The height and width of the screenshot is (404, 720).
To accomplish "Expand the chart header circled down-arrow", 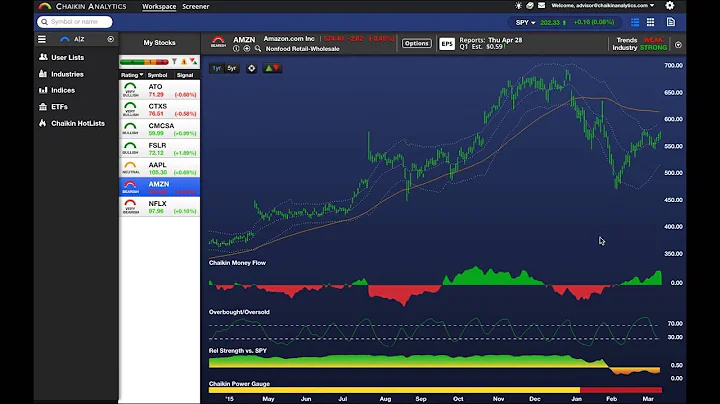I will coord(678,45).
